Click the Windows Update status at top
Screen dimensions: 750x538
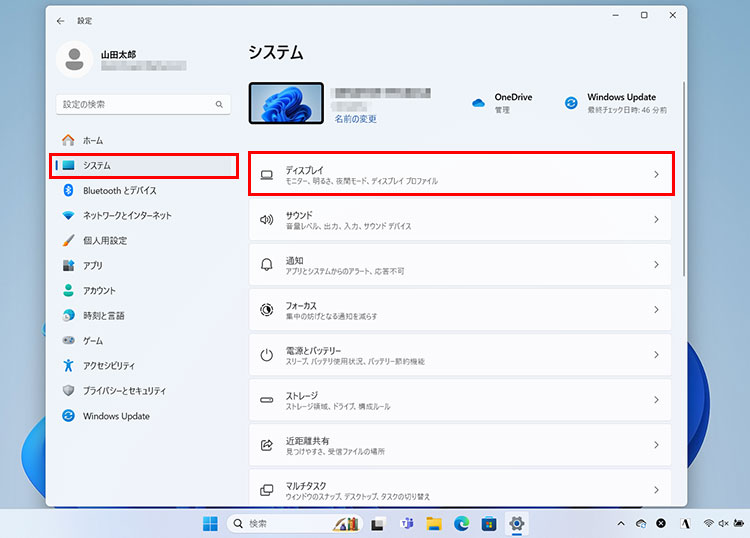click(620, 102)
